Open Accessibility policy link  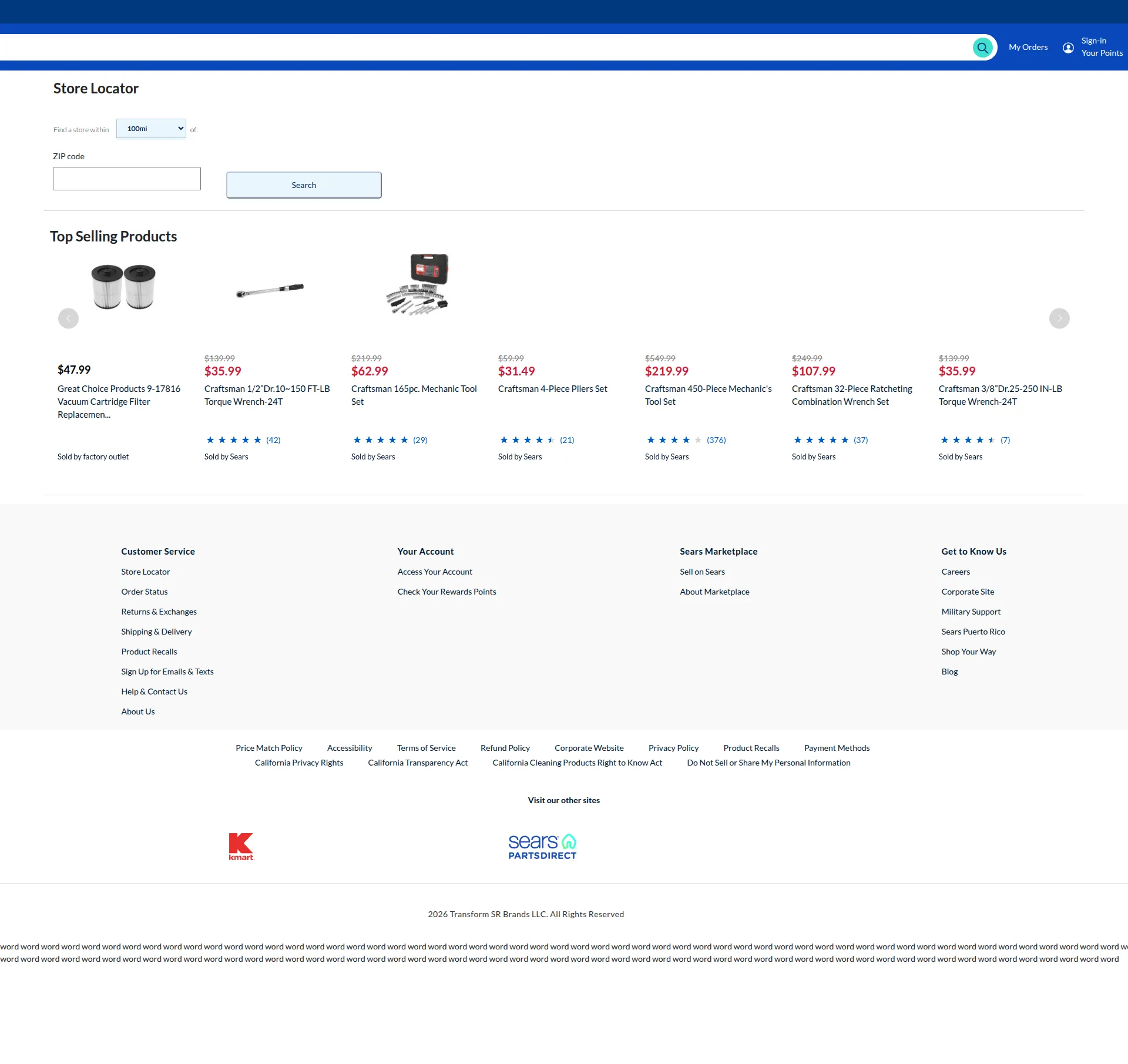(350, 748)
